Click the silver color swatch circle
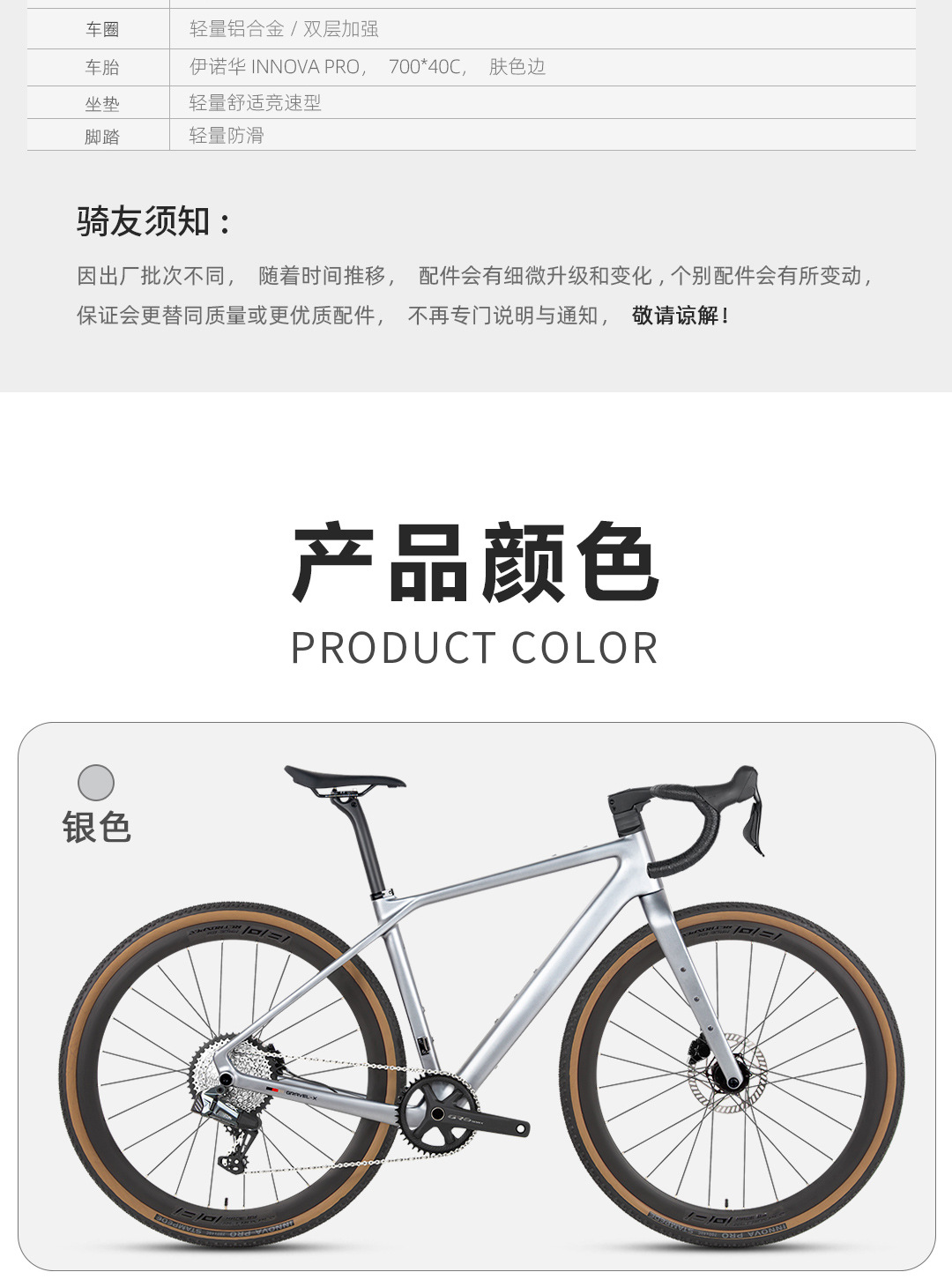The height and width of the screenshot is (1287, 952). point(96,783)
